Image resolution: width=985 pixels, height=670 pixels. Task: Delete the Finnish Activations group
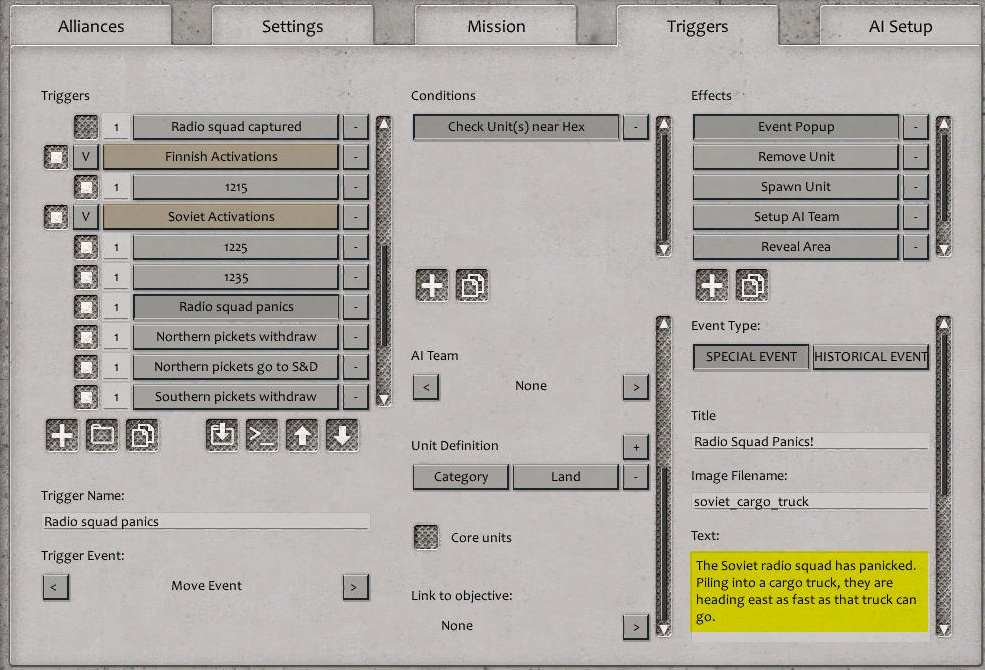coord(356,156)
